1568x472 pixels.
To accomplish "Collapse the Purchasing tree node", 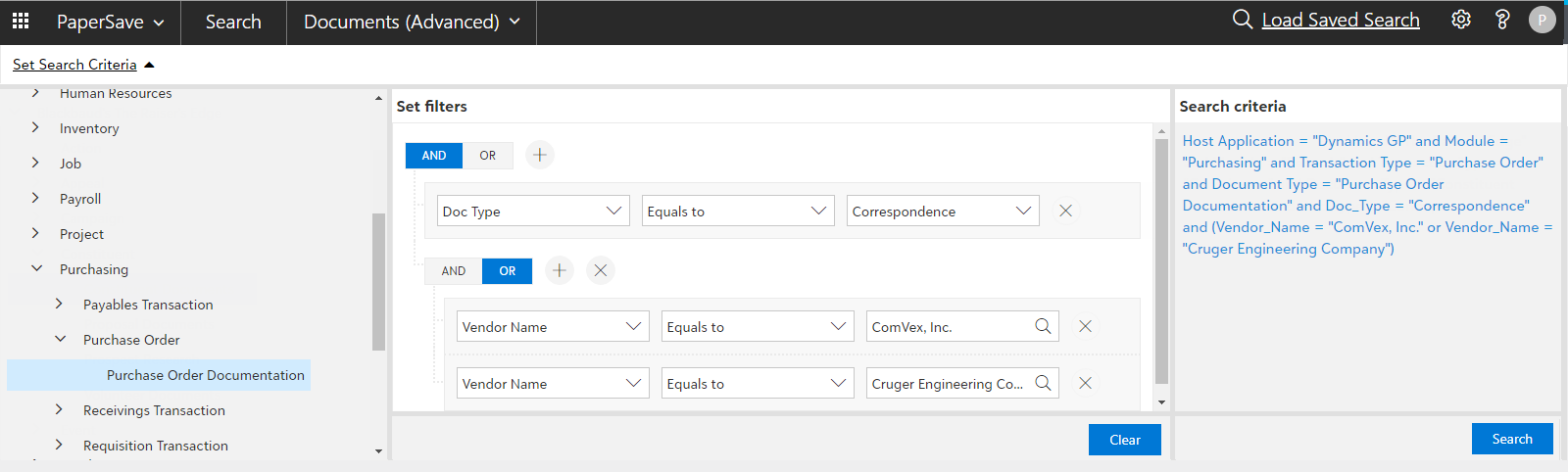I will [x=37, y=268].
